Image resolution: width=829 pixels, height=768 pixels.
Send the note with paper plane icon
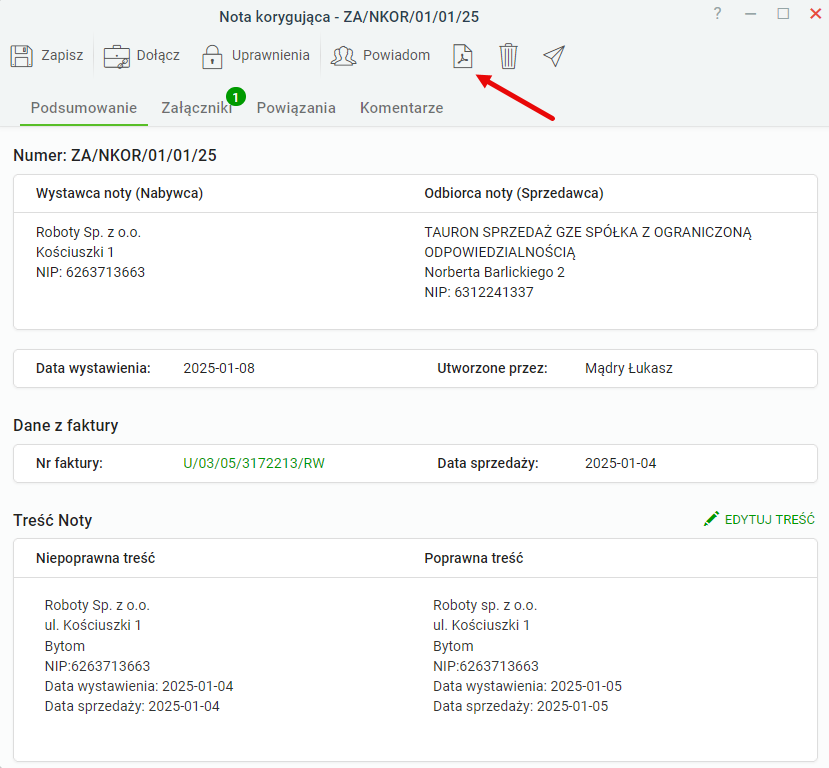tap(554, 56)
